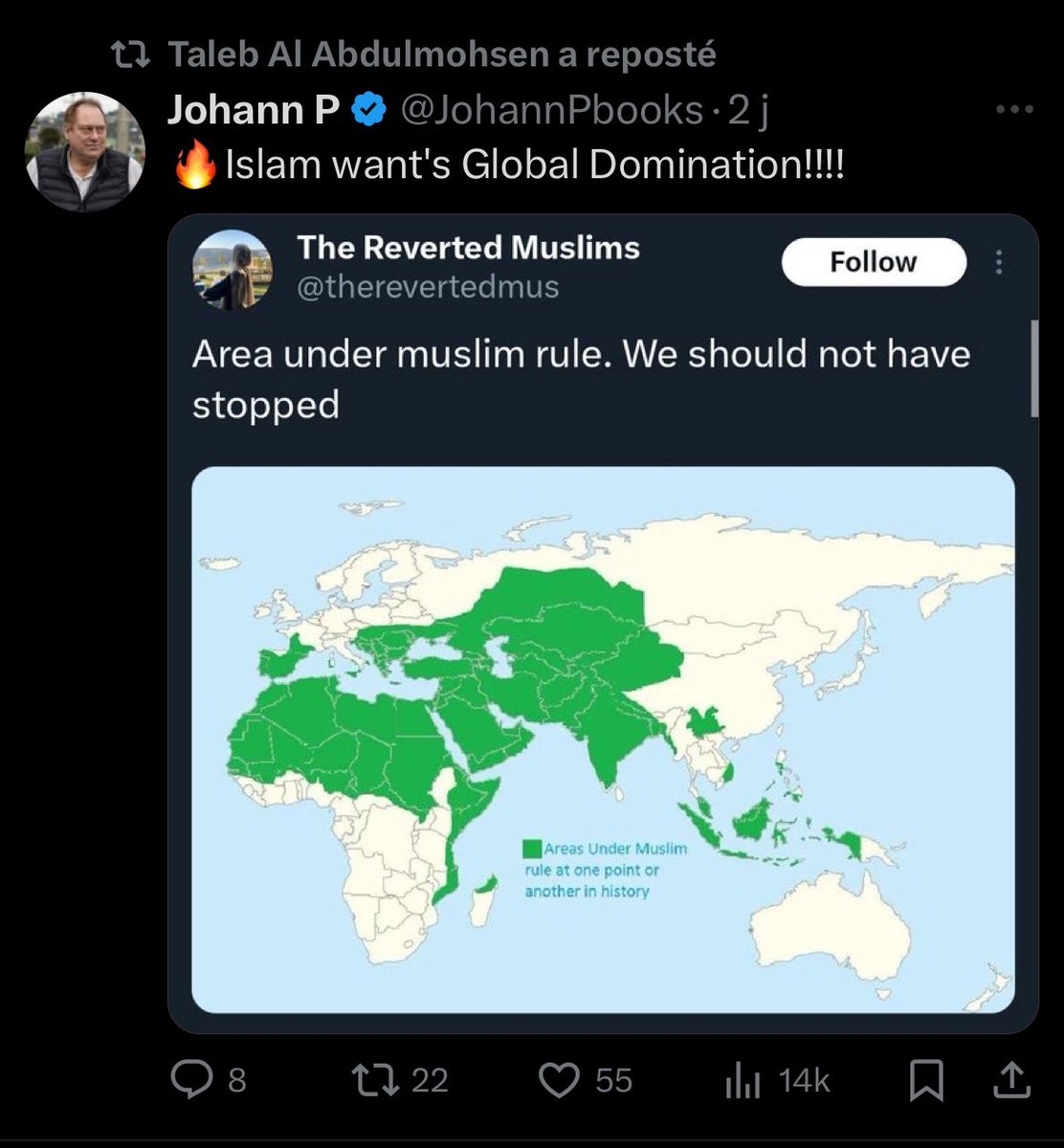
Task: Open view analytics bar-chart icon
Action: (741, 1081)
